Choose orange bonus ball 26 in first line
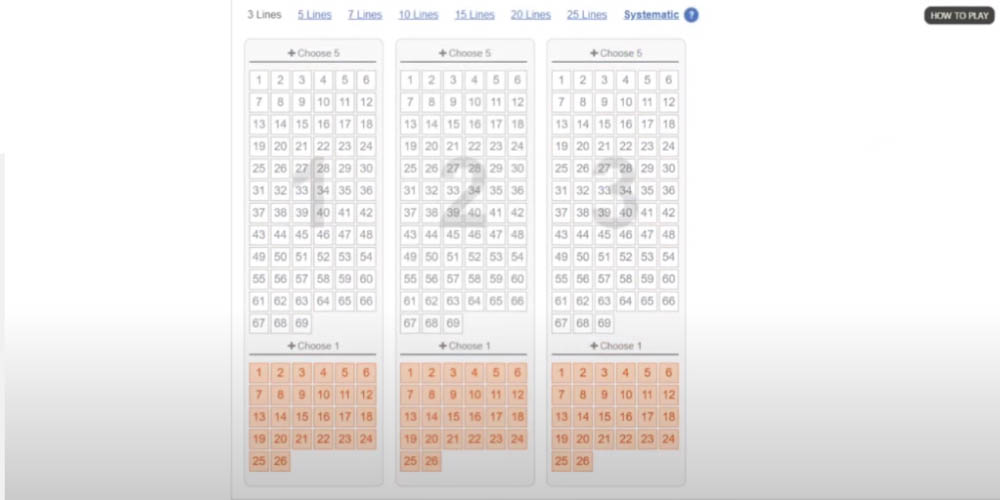Viewport: 1000px width, 500px height. click(280, 461)
